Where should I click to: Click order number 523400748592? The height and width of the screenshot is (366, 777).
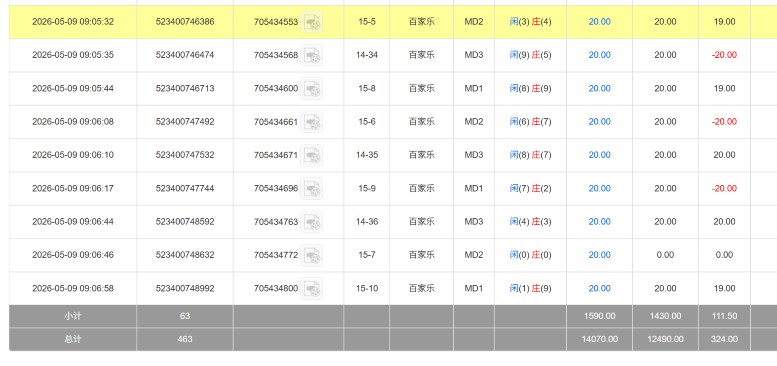185,221
